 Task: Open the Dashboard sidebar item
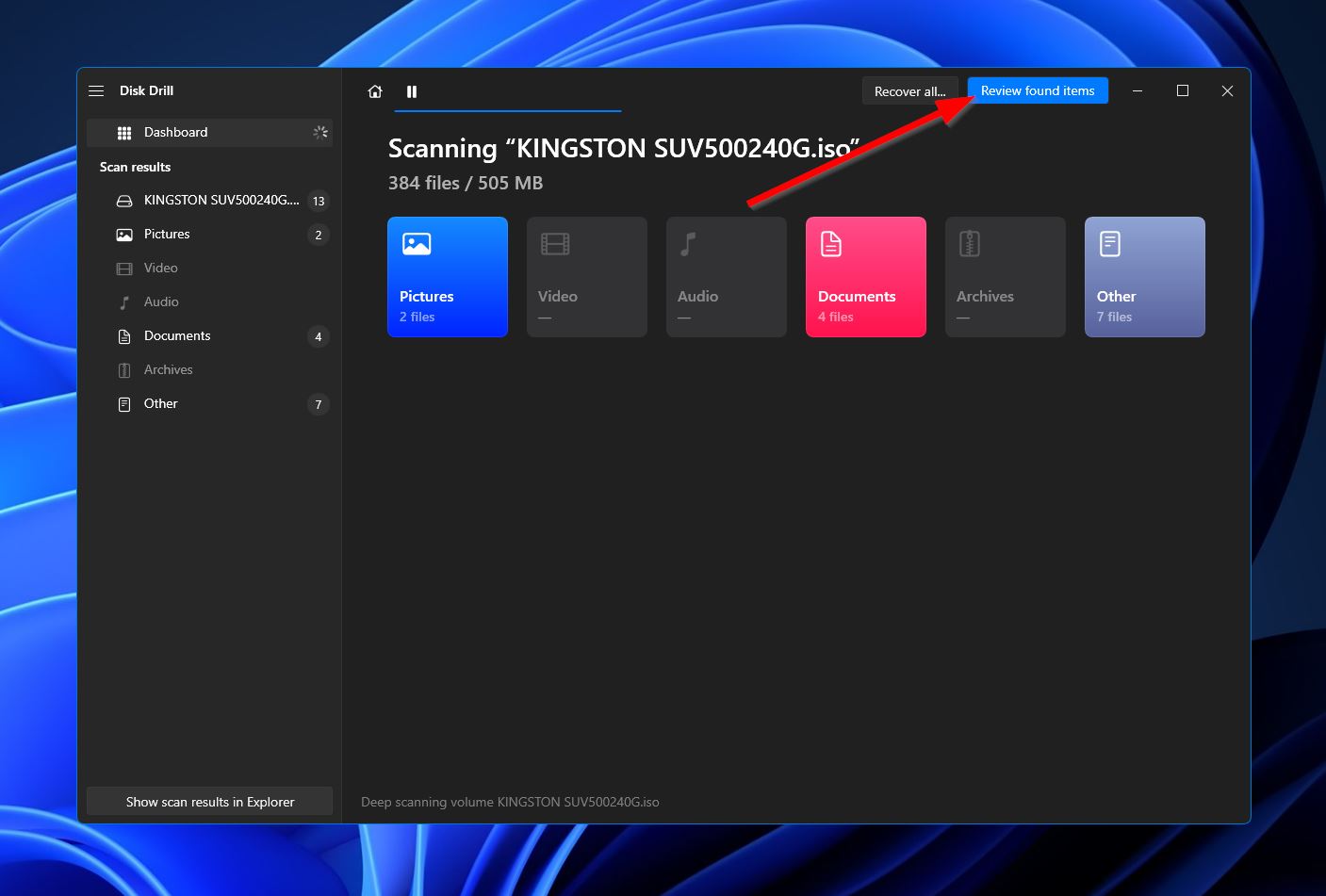point(209,133)
